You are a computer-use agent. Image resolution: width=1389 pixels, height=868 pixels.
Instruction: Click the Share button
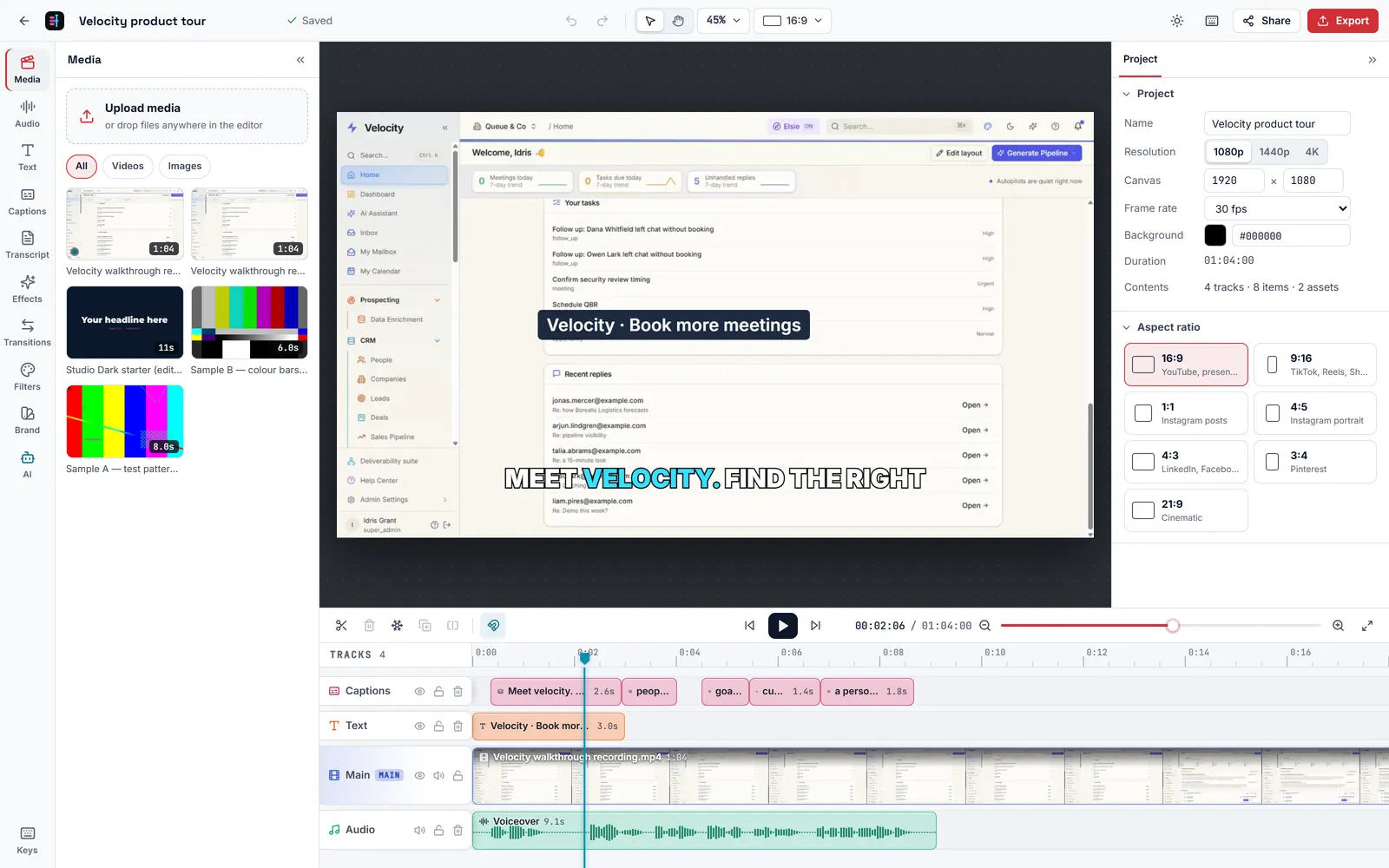point(1267,21)
